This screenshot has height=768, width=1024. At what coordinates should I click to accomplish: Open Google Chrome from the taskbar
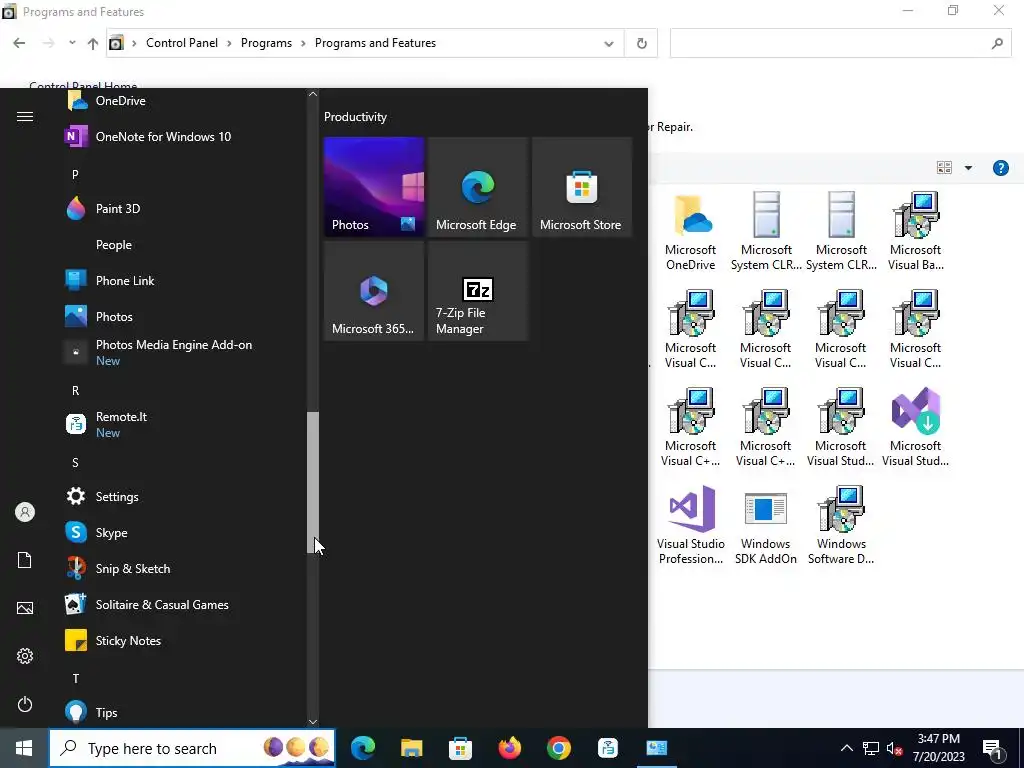558,748
